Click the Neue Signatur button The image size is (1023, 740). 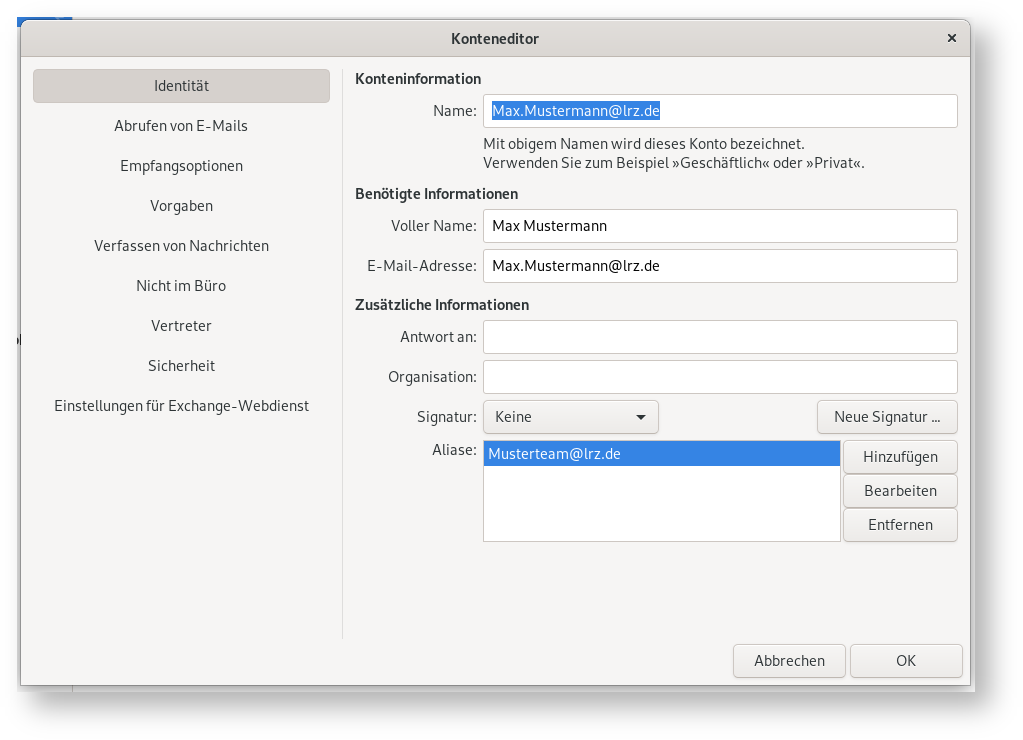(887, 417)
